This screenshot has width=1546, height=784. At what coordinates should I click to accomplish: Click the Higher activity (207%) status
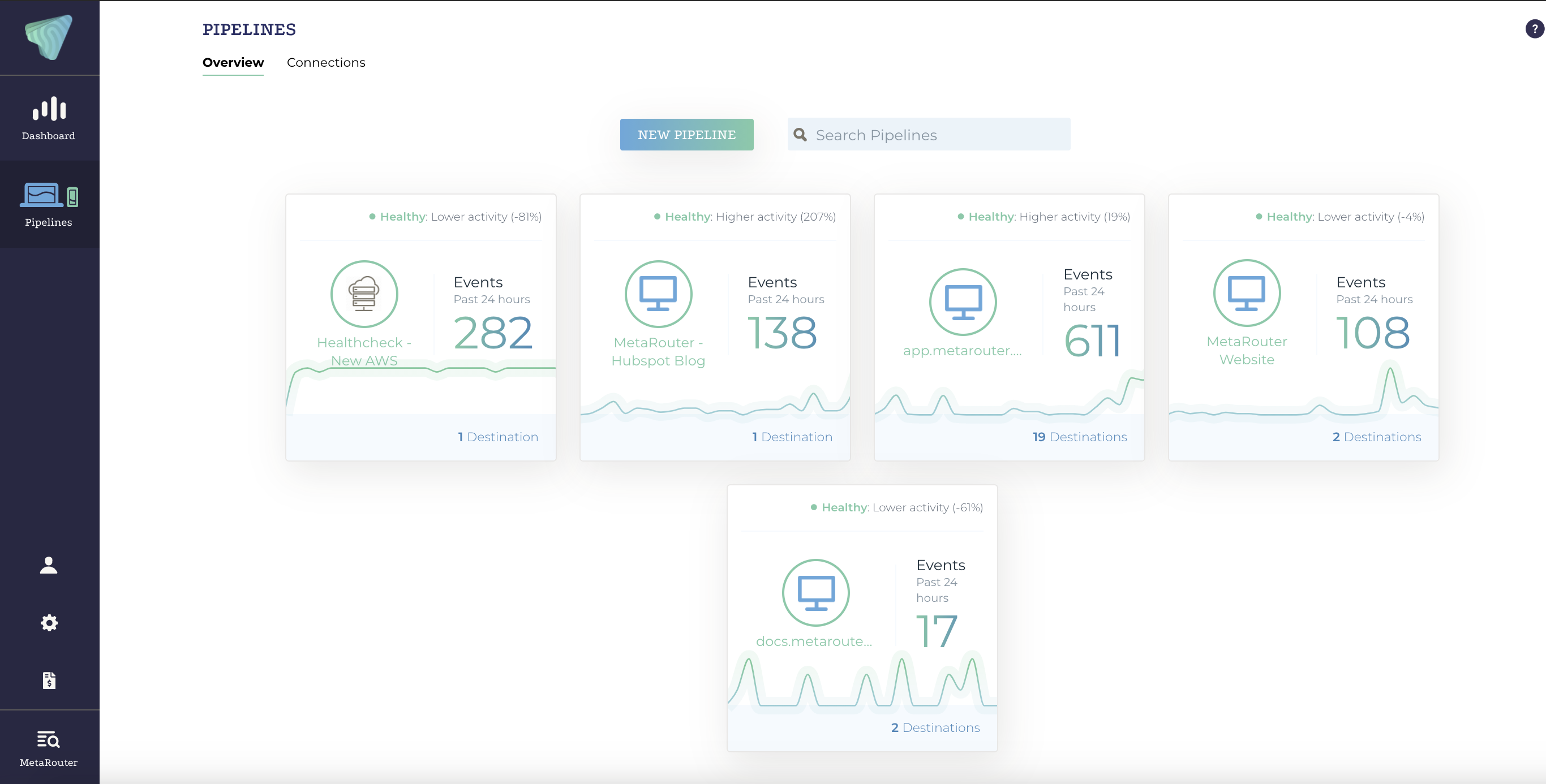click(775, 217)
